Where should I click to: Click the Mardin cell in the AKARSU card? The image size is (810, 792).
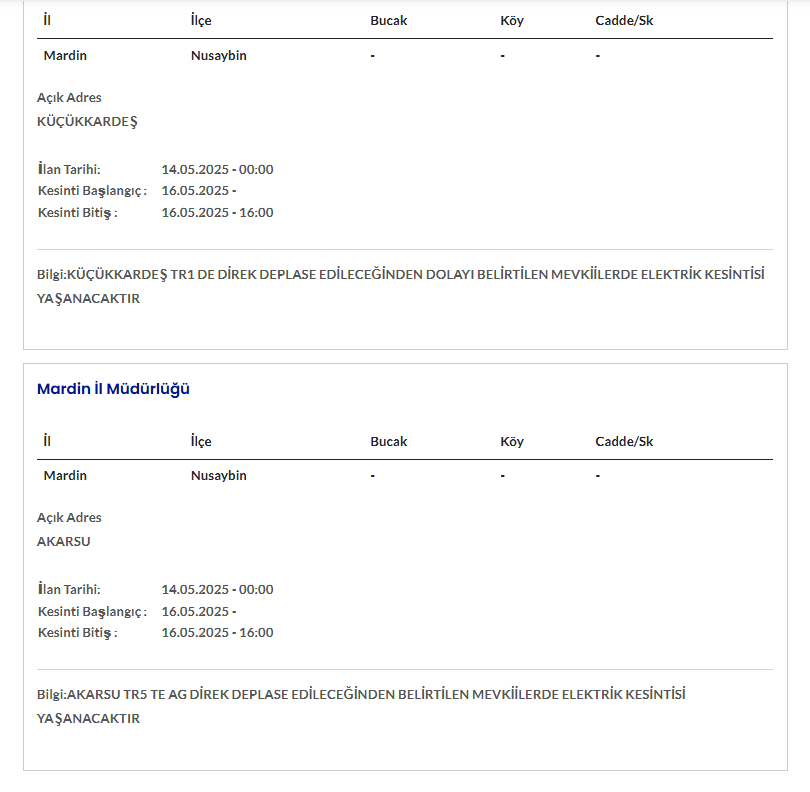pos(65,476)
